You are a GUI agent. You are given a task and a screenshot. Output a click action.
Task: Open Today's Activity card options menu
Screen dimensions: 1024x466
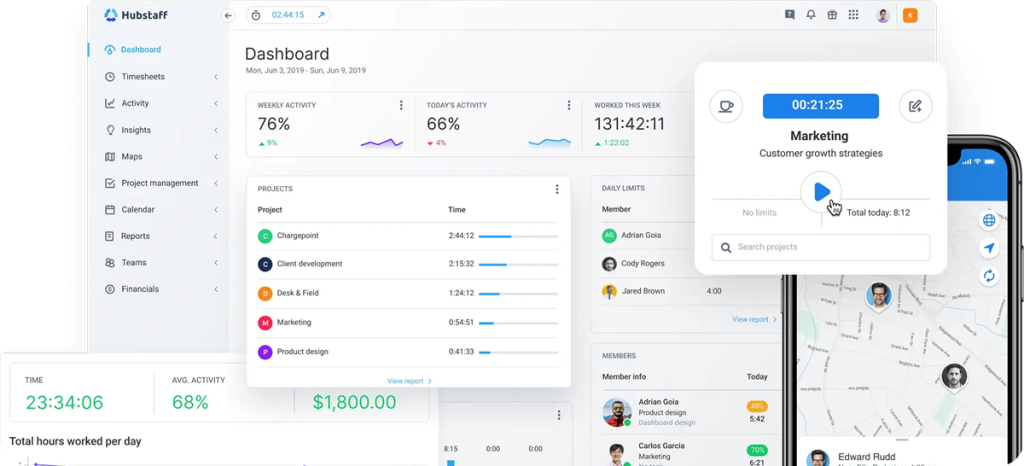569,105
